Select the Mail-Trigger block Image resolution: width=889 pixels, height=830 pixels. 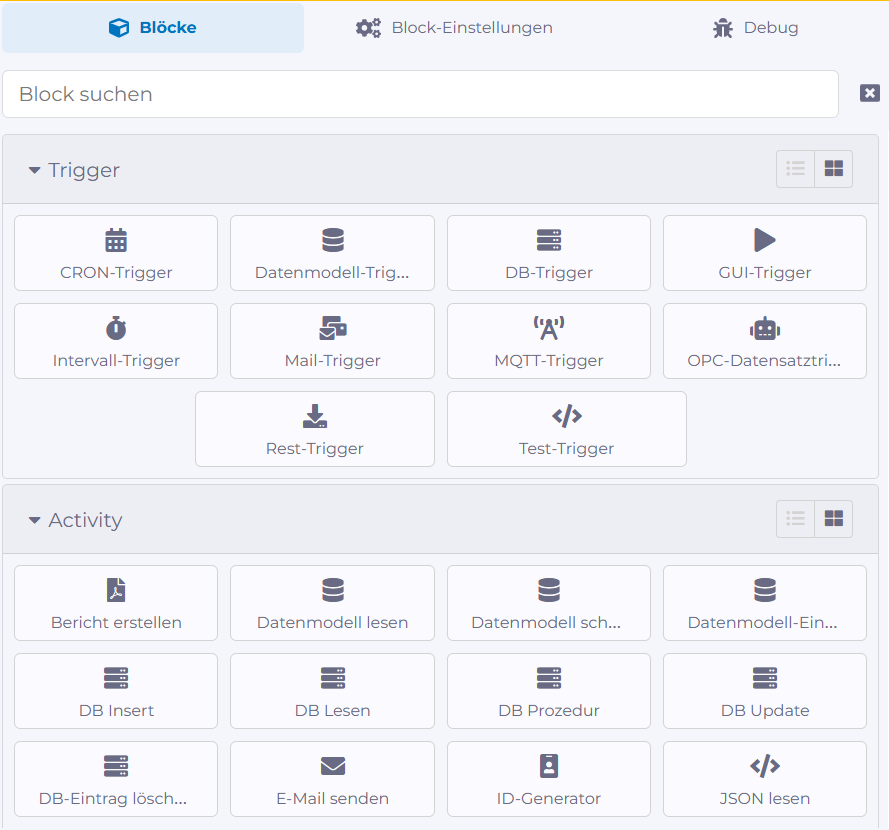coord(332,341)
